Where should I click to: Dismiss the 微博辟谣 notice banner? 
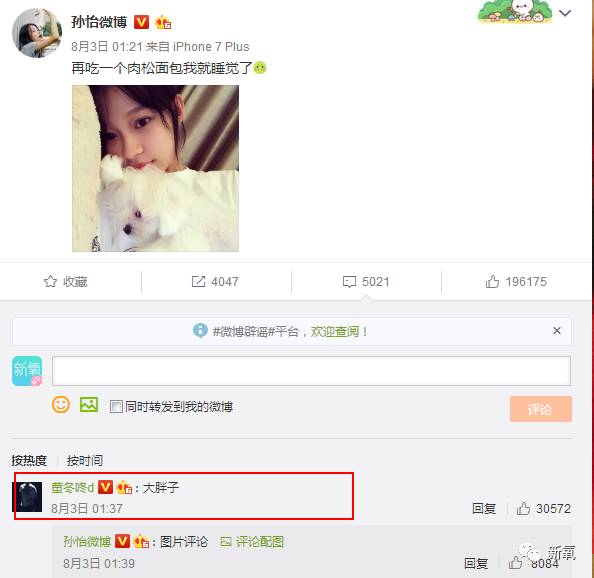(556, 331)
